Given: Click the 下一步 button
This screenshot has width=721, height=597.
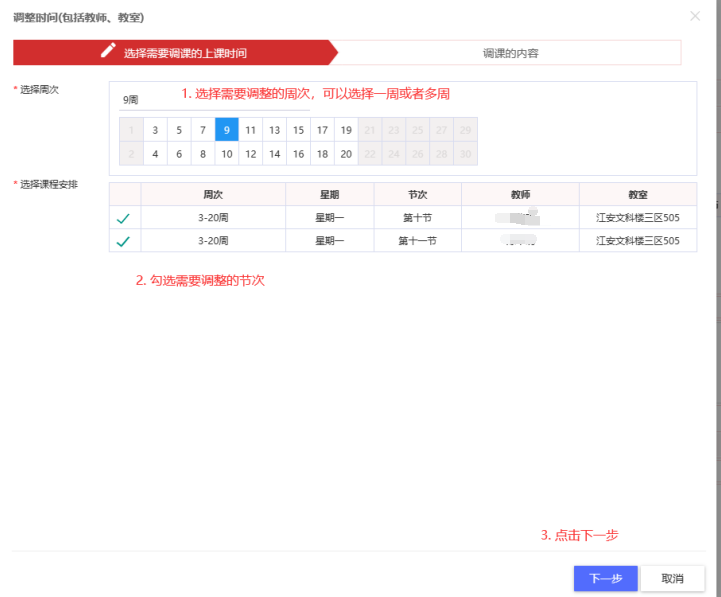Looking at the screenshot, I should 605,579.
